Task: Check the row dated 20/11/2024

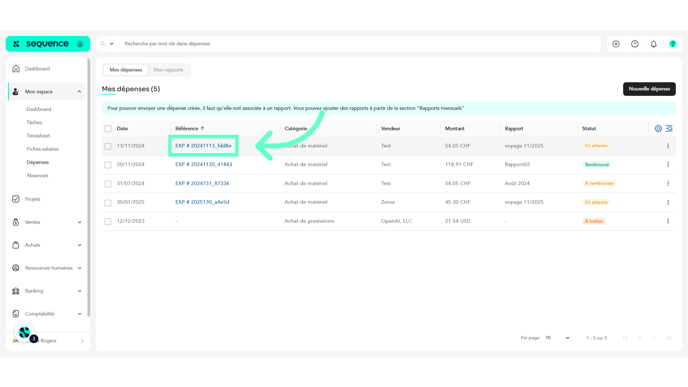Action: click(108, 165)
